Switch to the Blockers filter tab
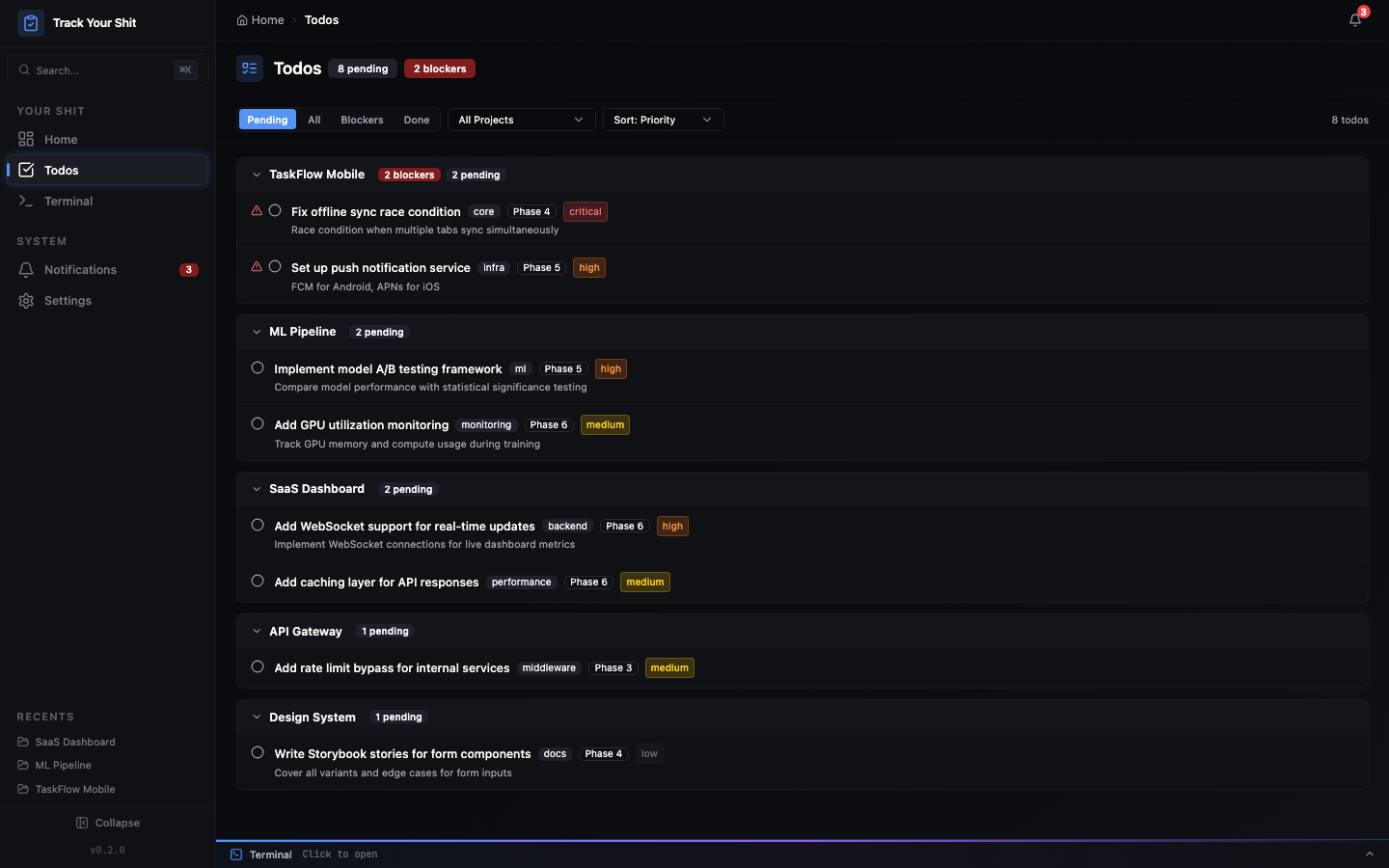 (361, 120)
